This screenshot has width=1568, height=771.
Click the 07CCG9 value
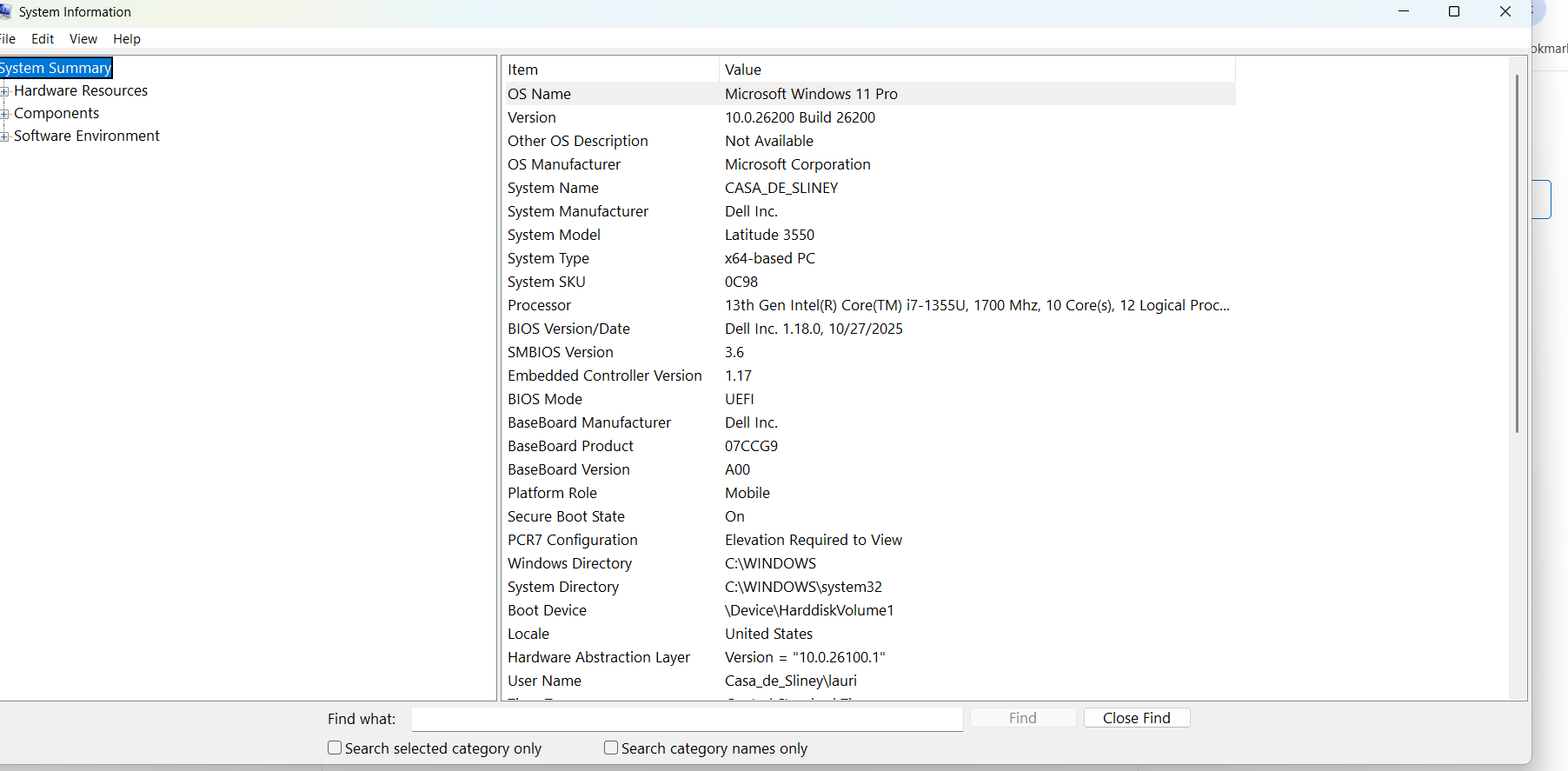pyautogui.click(x=752, y=446)
